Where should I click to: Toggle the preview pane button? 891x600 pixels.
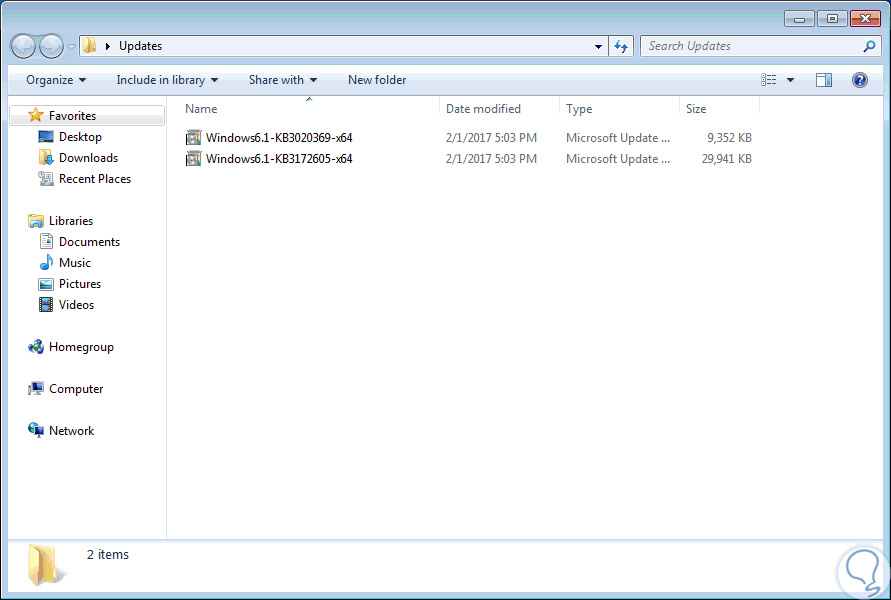click(x=823, y=80)
